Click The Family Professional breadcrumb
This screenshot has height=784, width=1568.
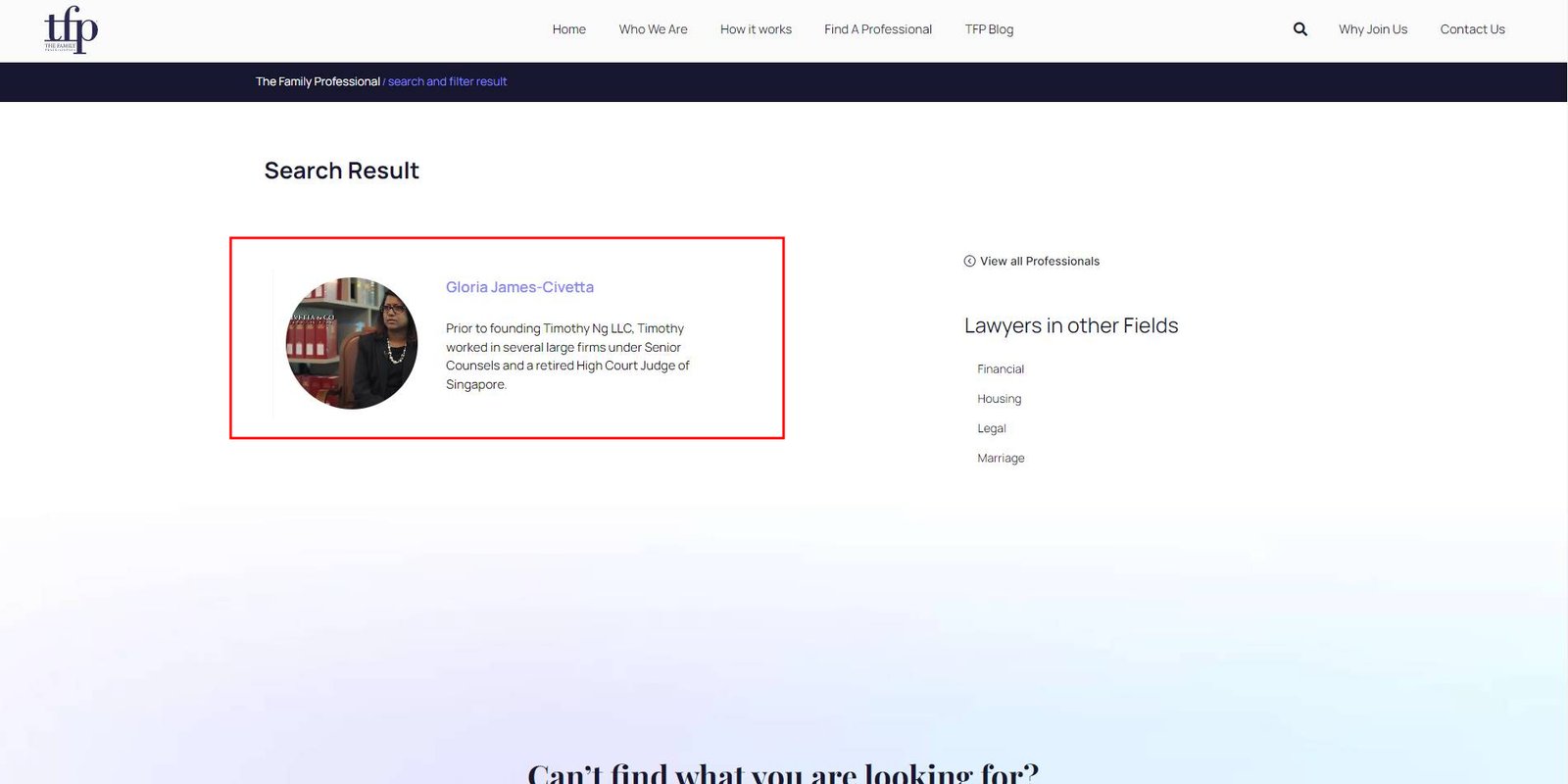click(318, 81)
